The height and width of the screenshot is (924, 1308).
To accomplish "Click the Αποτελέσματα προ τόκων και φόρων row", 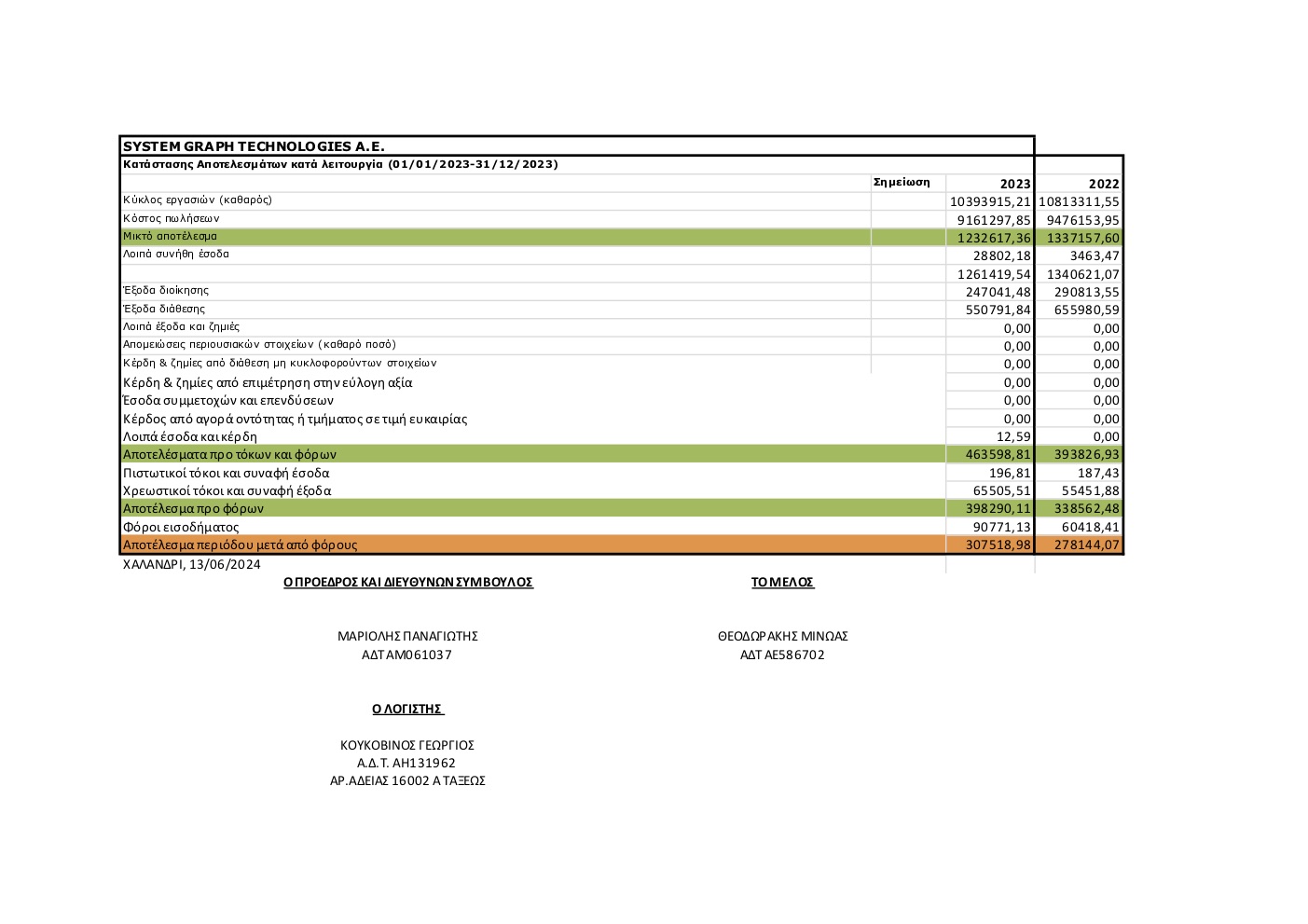I will [x=229, y=454].
